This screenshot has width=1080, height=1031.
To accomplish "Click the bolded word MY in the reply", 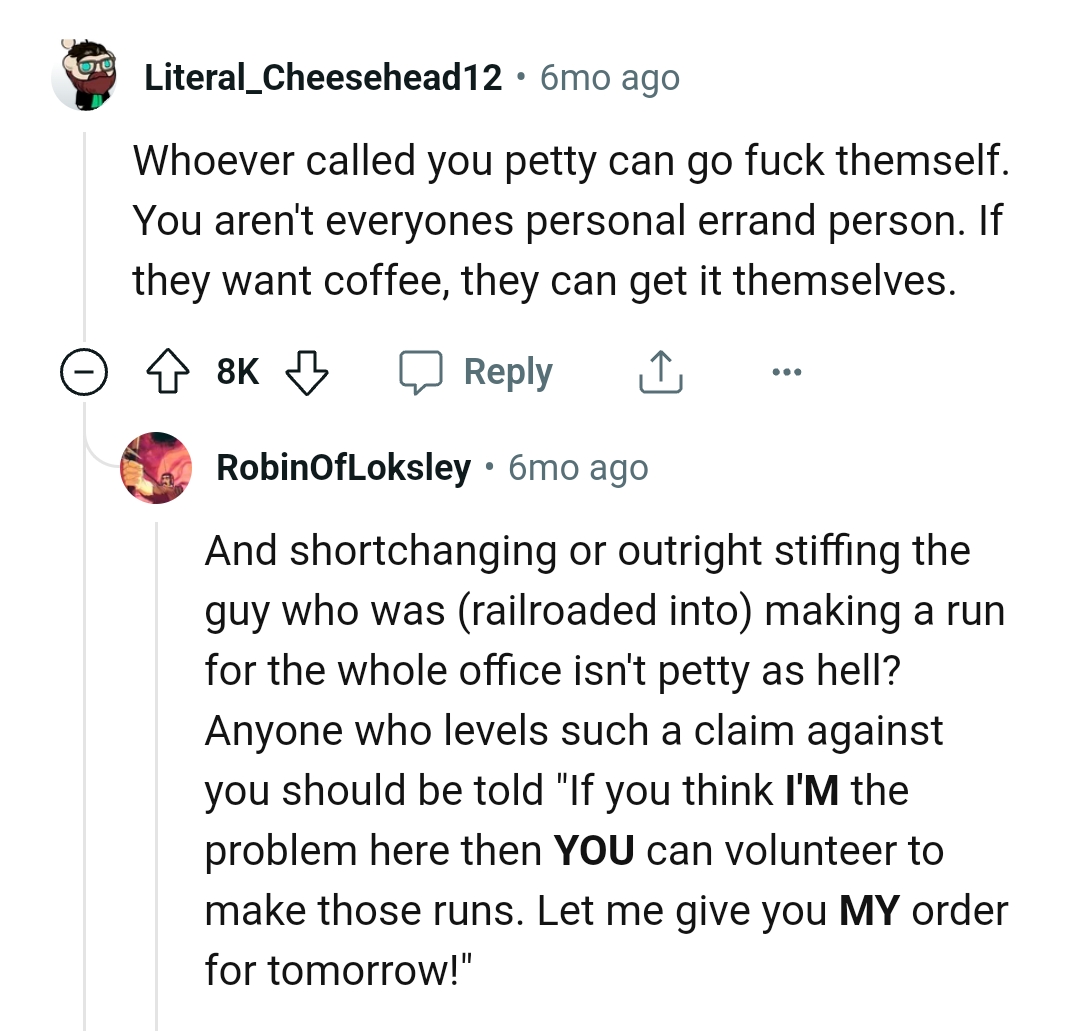I will (870, 911).
